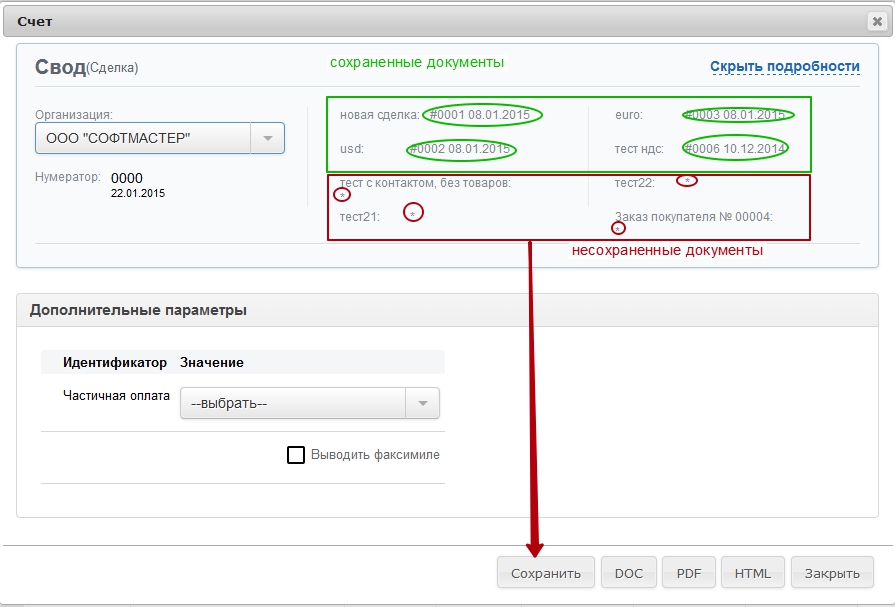Click the Закрыть button
Viewport: 895px width, 607px height.
[x=832, y=574]
